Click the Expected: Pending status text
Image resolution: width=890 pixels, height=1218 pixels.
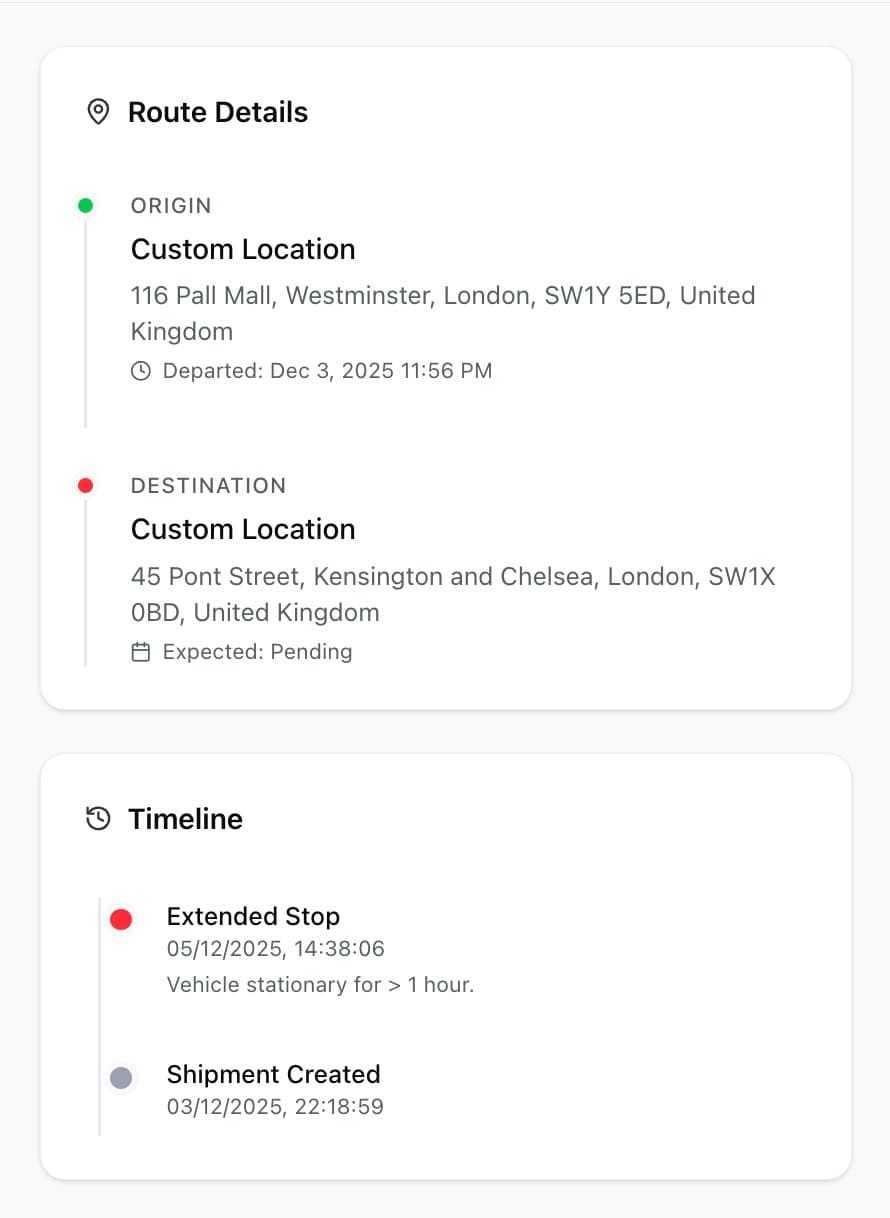coord(257,652)
